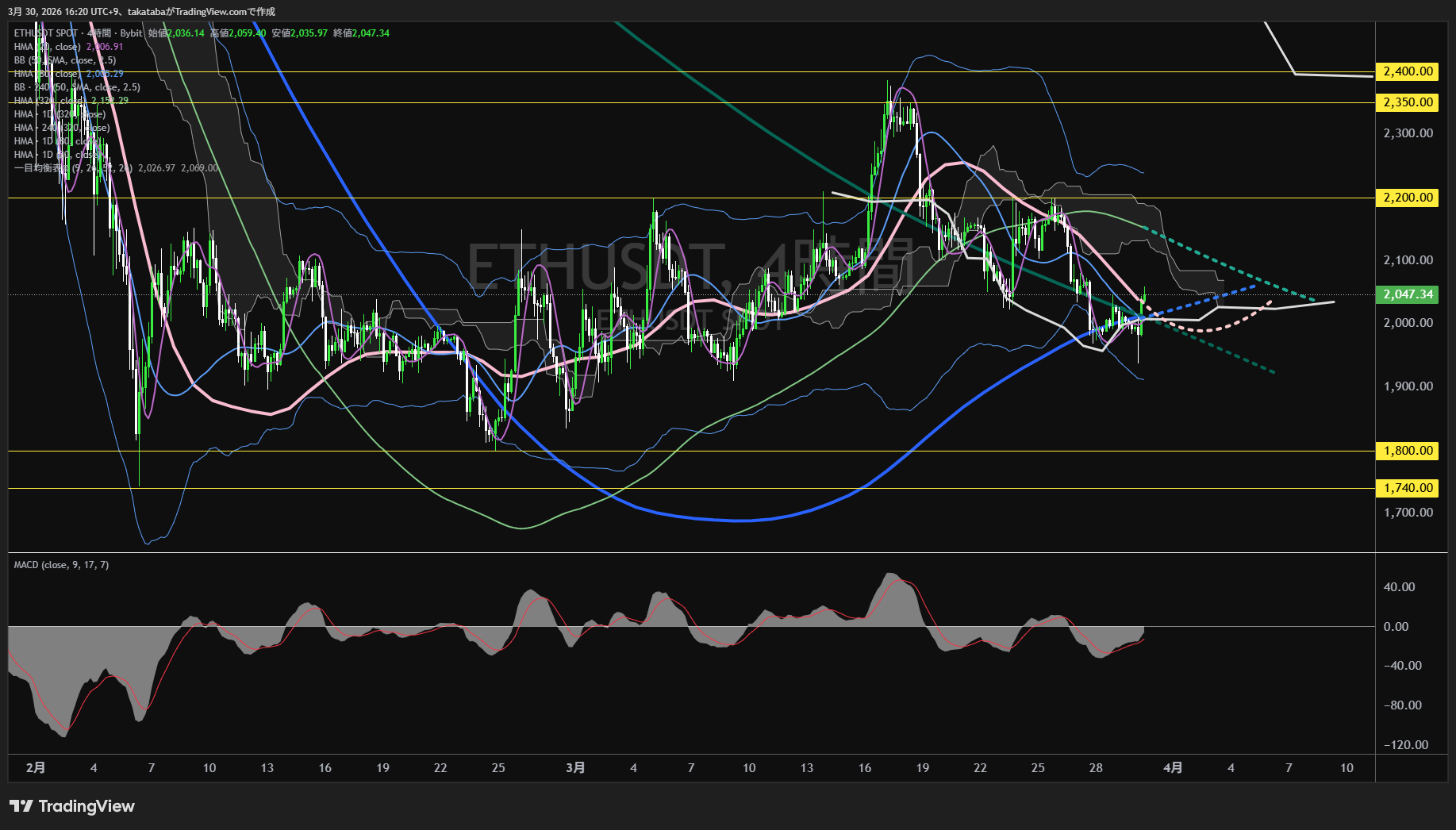This screenshot has height=830, width=1456.
Task: Click the HMA (80, close) legend entry
Action: tap(48, 74)
